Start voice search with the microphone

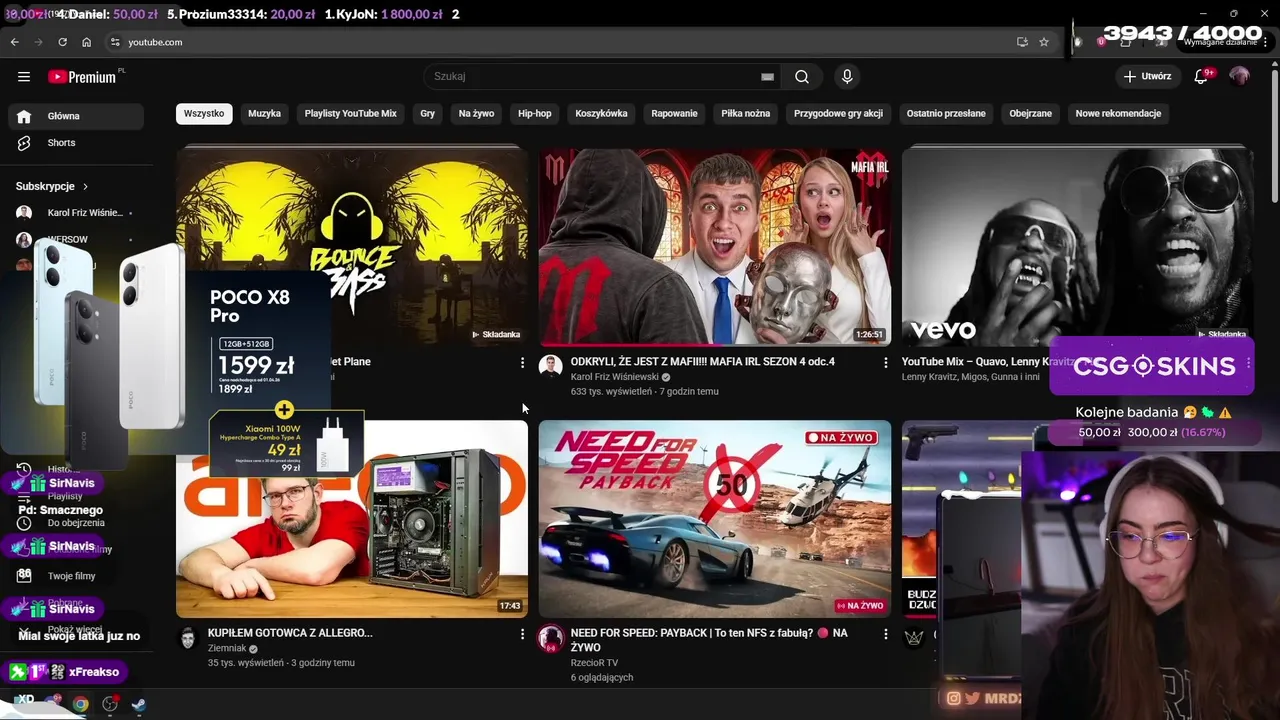point(847,76)
